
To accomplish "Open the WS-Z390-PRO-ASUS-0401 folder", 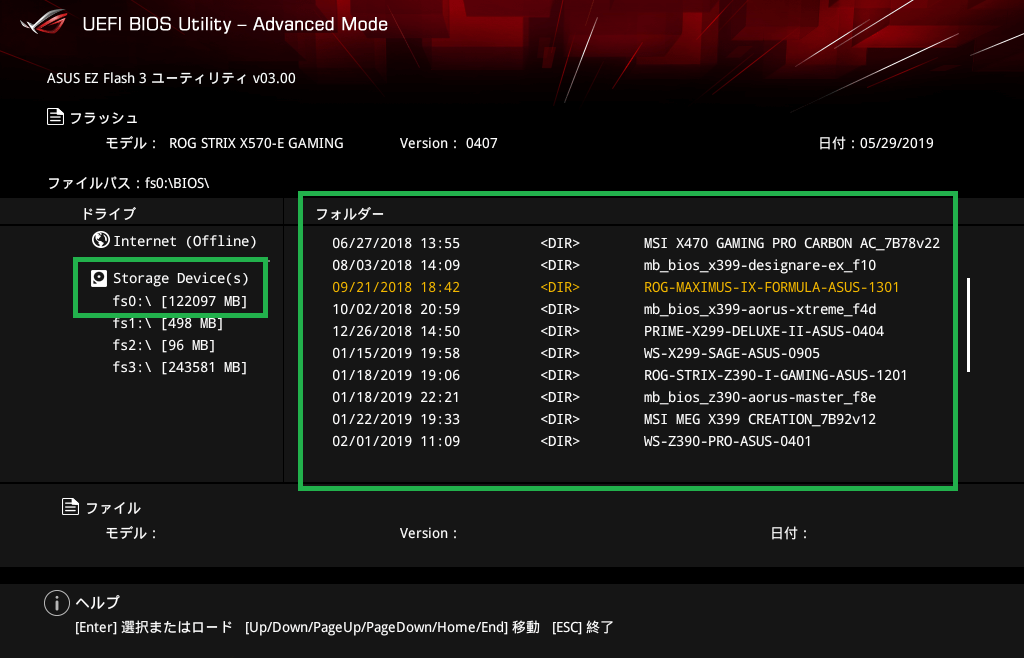I will [x=727, y=441].
